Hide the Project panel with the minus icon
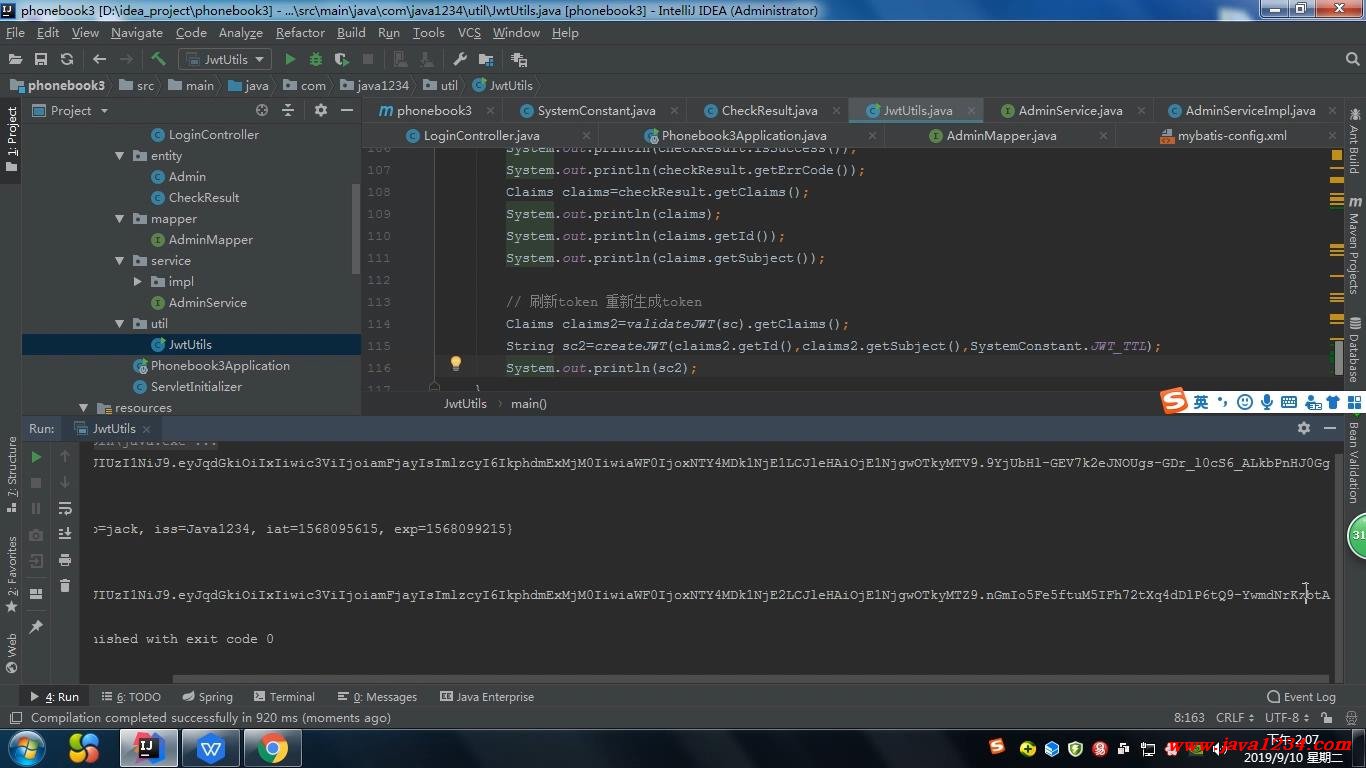This screenshot has height=768, width=1366. [x=347, y=110]
